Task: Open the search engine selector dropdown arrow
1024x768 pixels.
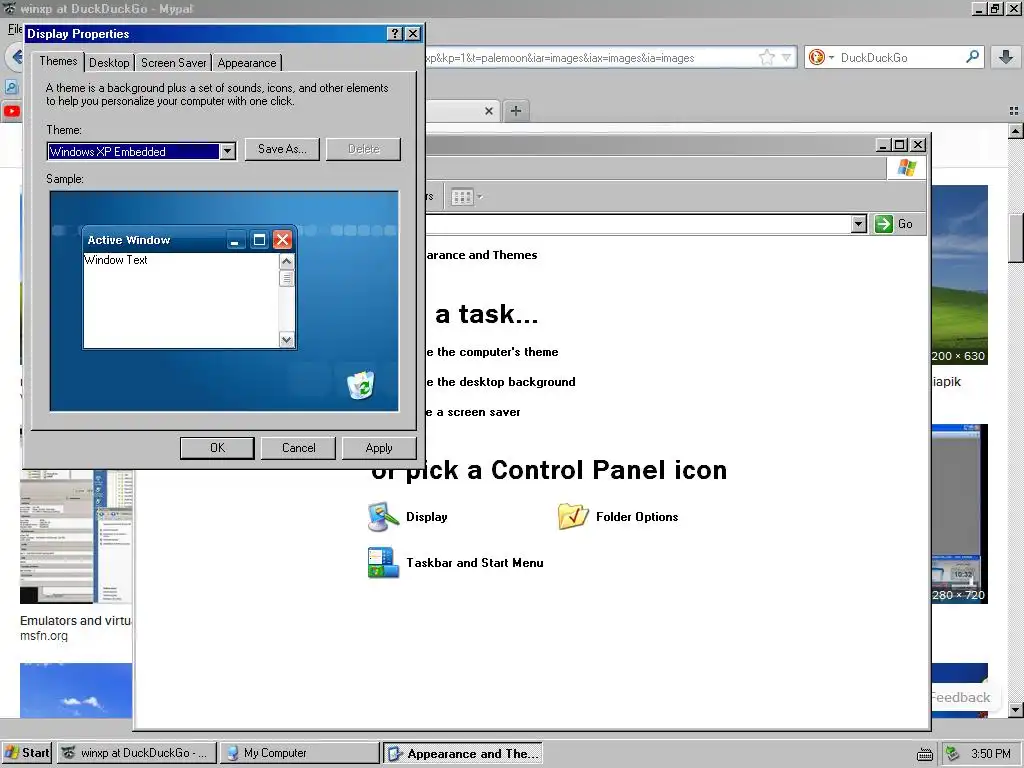Action: [831, 57]
